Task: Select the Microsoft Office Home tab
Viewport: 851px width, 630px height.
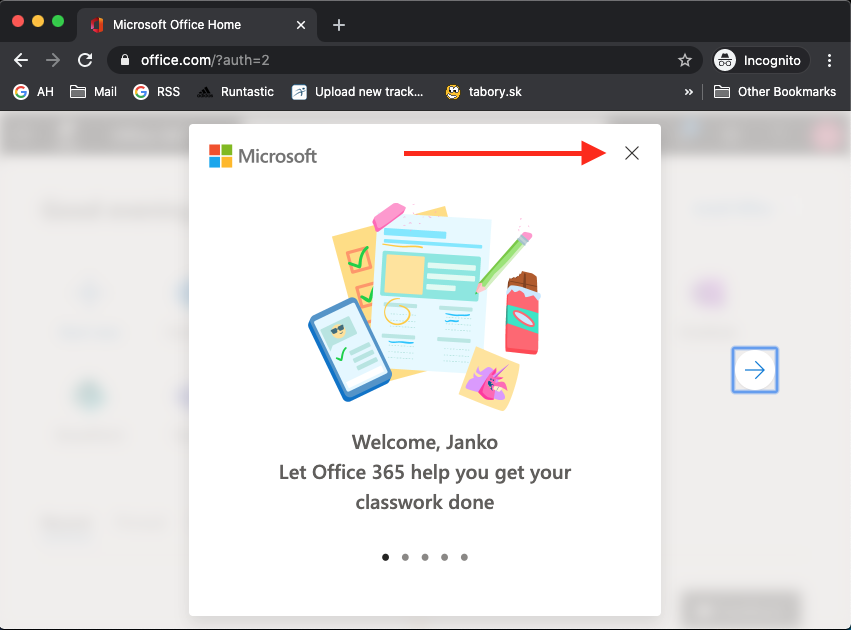Action: pyautogui.click(x=190, y=25)
